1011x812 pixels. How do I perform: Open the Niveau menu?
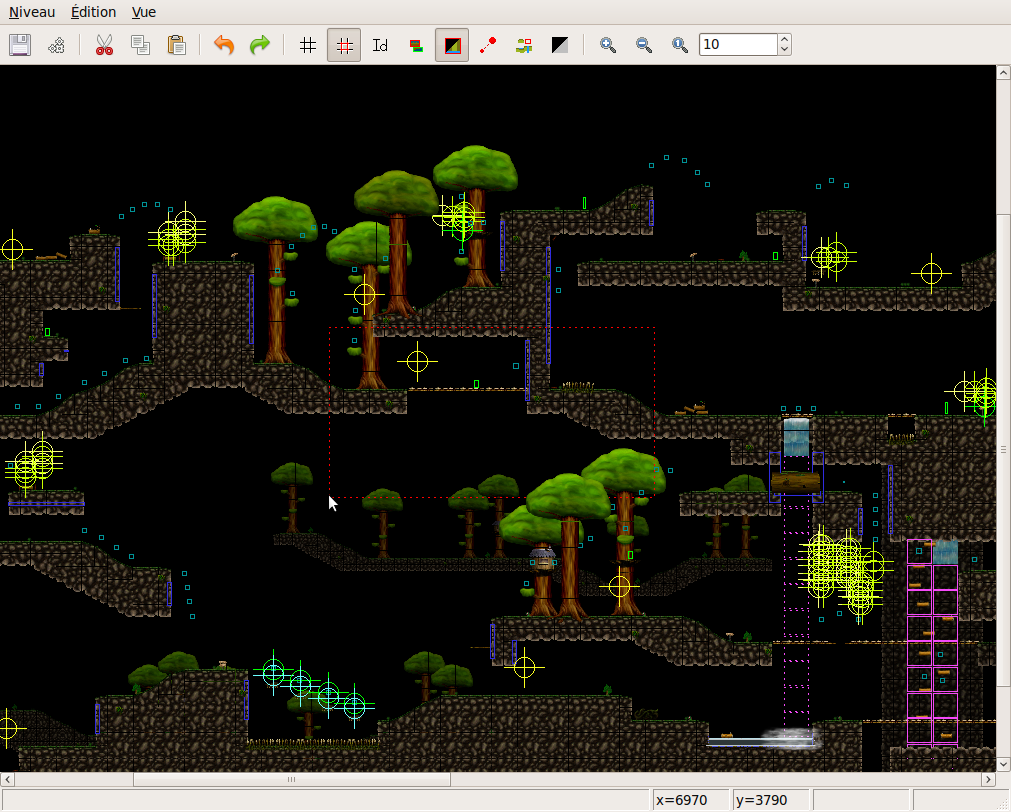[x=32, y=12]
